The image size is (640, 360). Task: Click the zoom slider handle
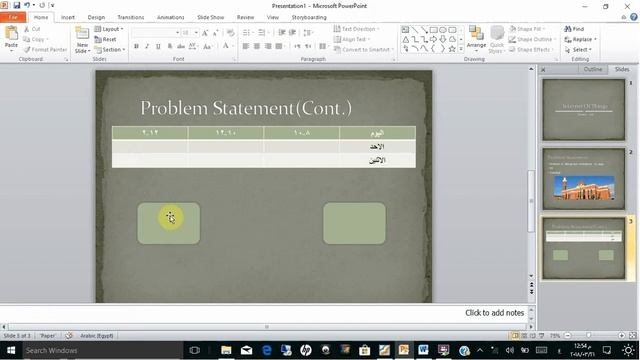tap(588, 336)
